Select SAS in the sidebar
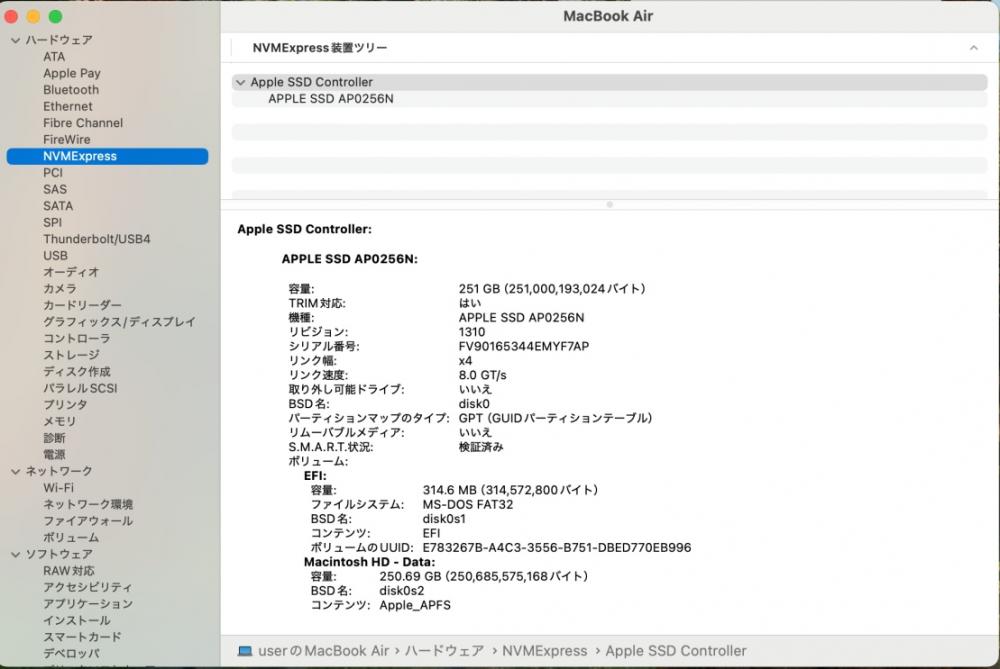Screen dimensions: 1000x669 tap(55, 189)
